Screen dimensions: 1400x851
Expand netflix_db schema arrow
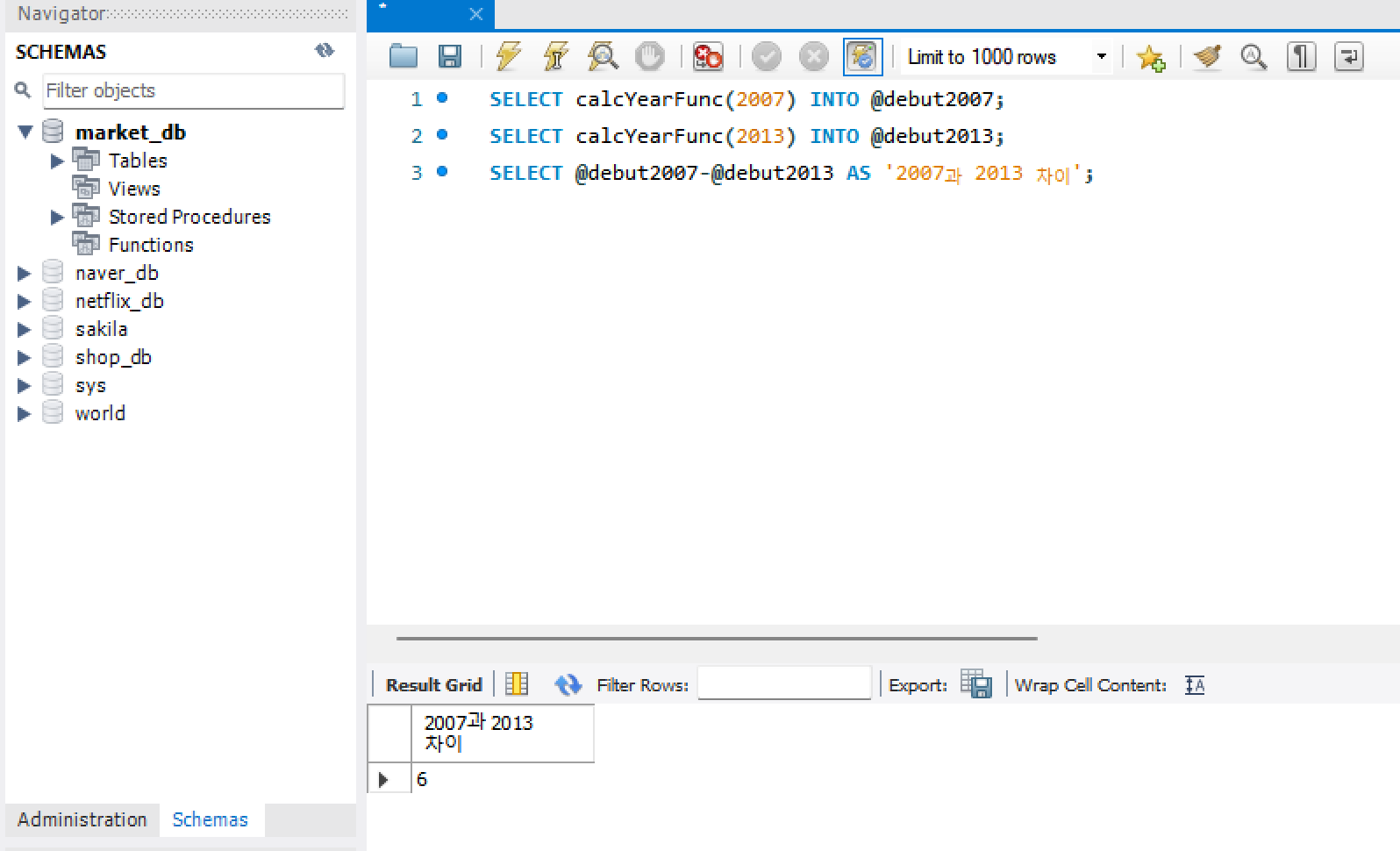coord(25,301)
